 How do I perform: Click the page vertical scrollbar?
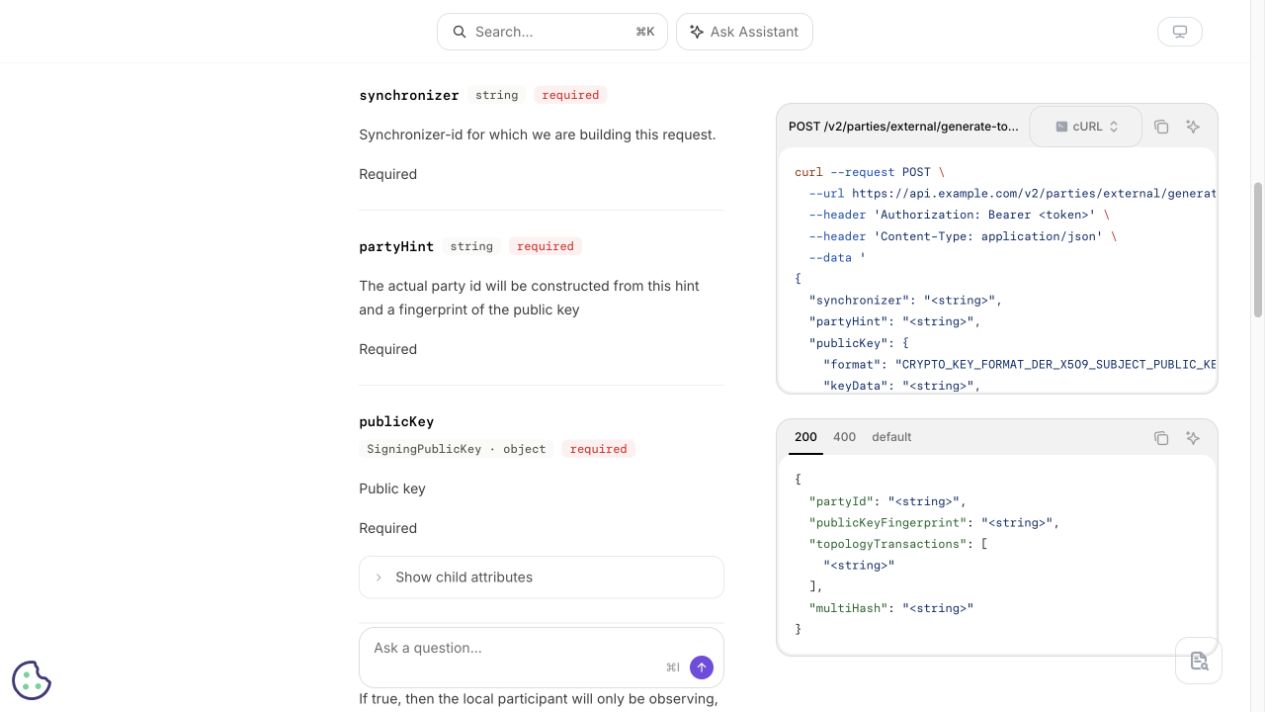tap(1257, 250)
